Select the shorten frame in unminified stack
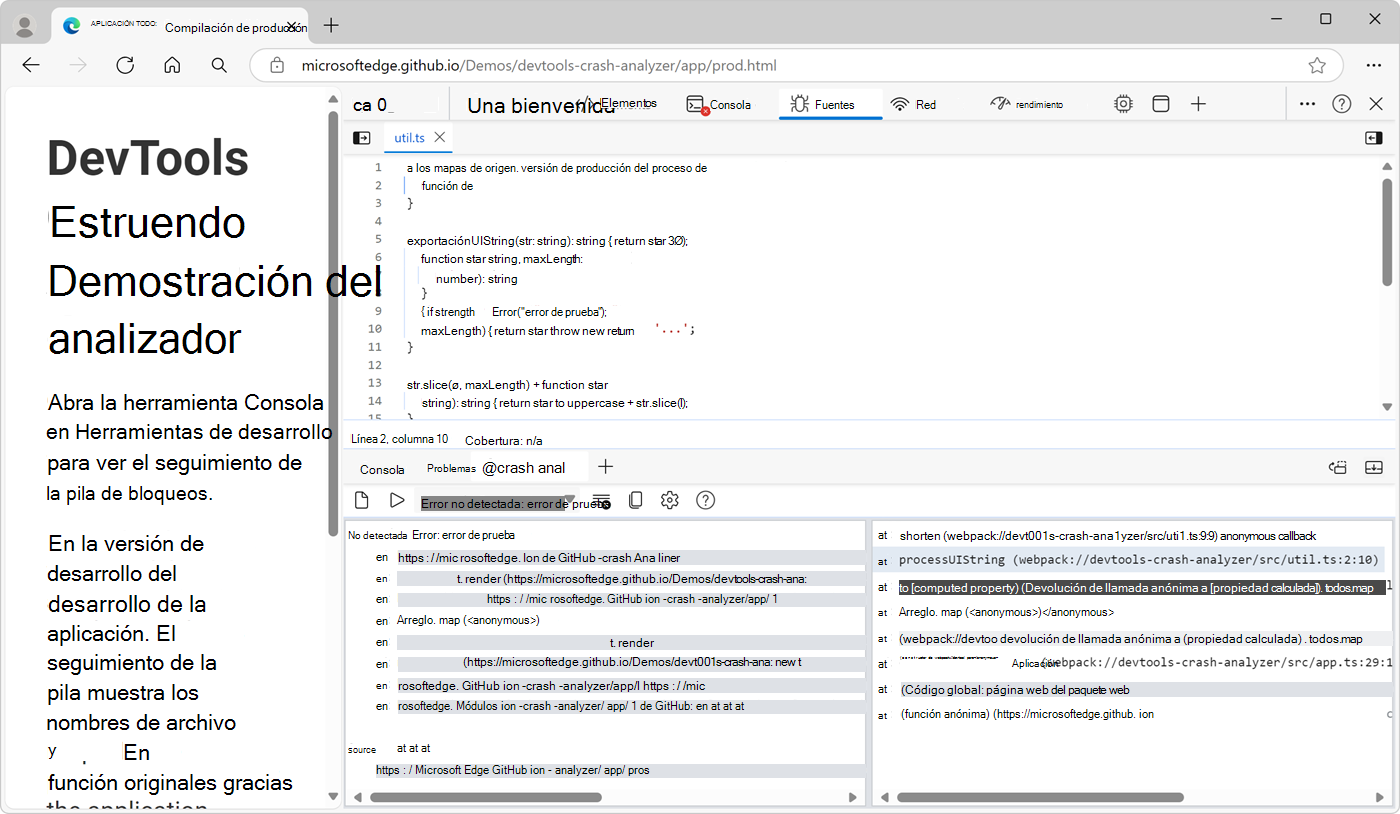1400x814 pixels. pyautogui.click(x=1107, y=536)
